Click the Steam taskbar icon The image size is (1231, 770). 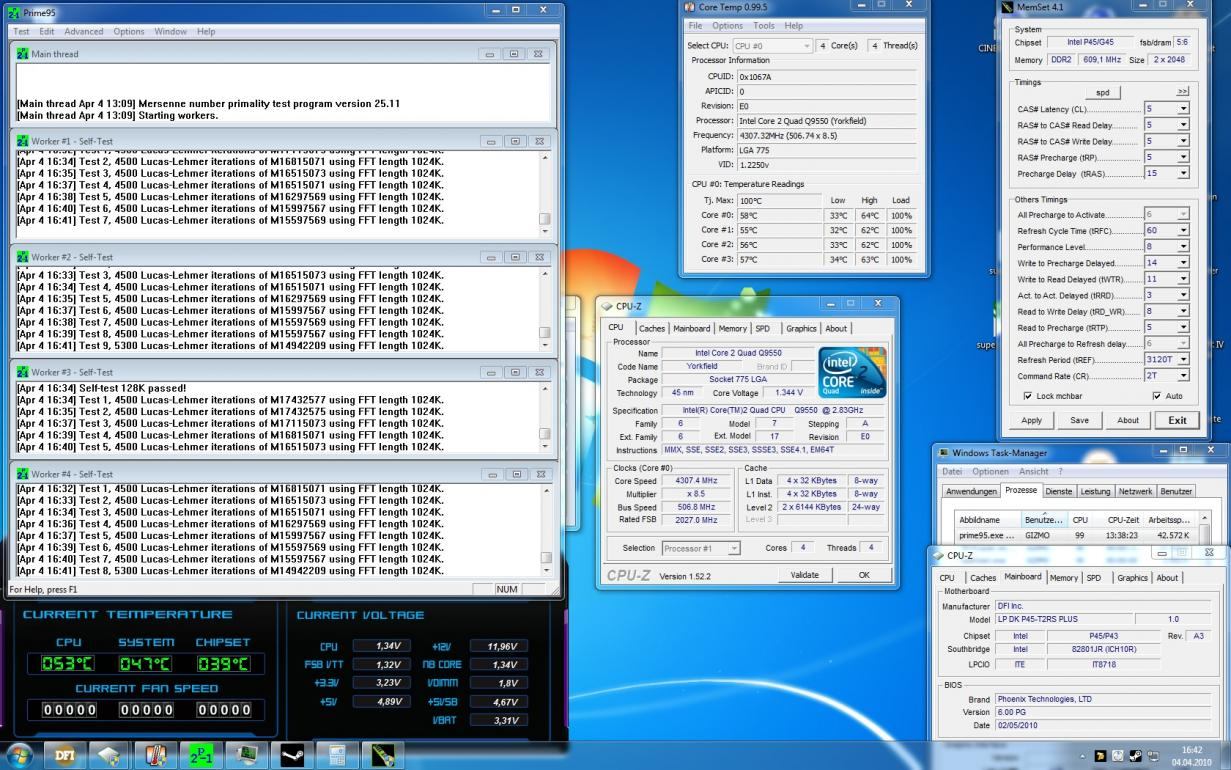point(291,755)
